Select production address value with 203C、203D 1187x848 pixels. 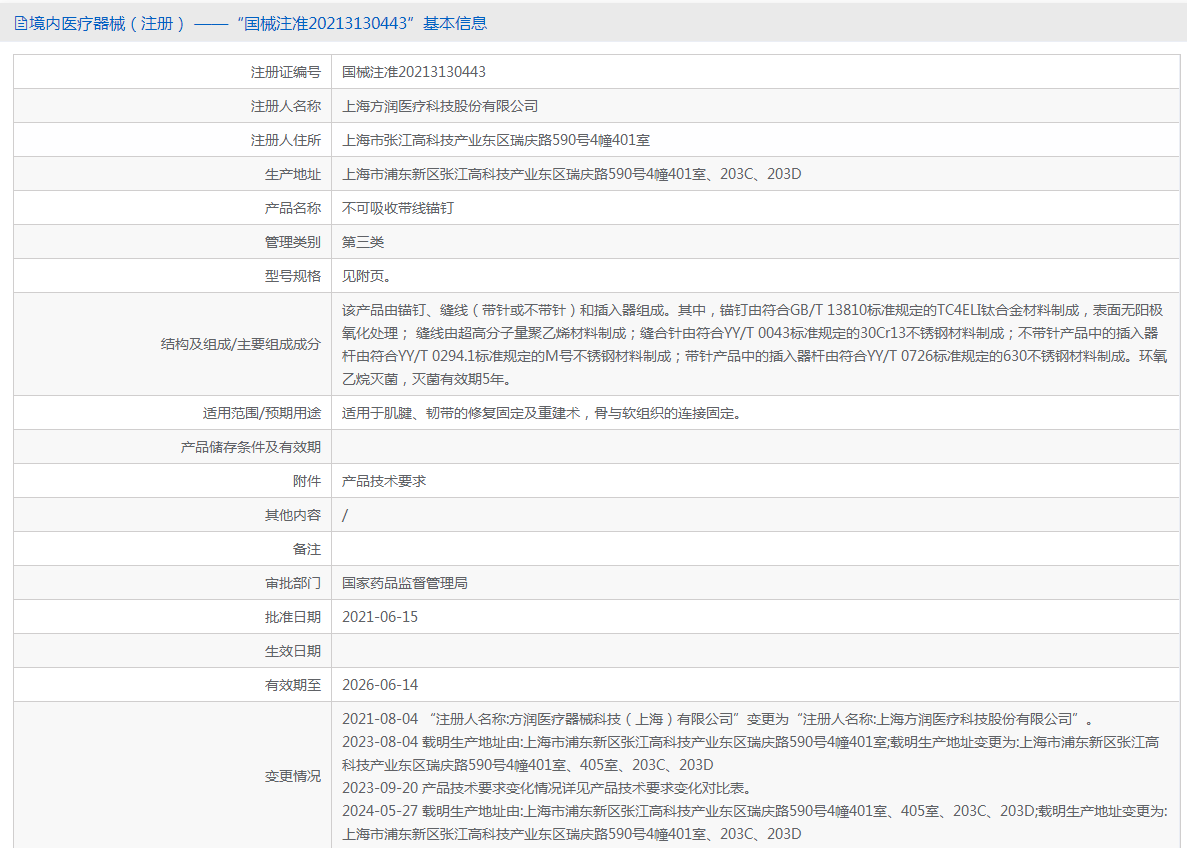572,174
